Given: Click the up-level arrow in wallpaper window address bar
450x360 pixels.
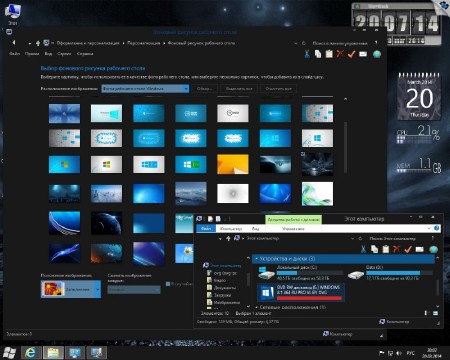Looking at the screenshot, I should point(38,43).
